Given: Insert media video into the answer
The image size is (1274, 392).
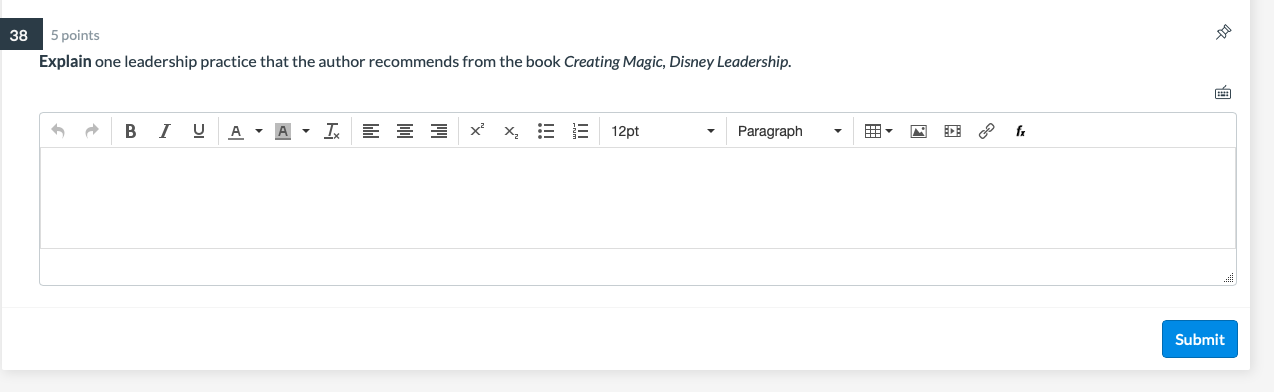Looking at the screenshot, I should coord(953,131).
